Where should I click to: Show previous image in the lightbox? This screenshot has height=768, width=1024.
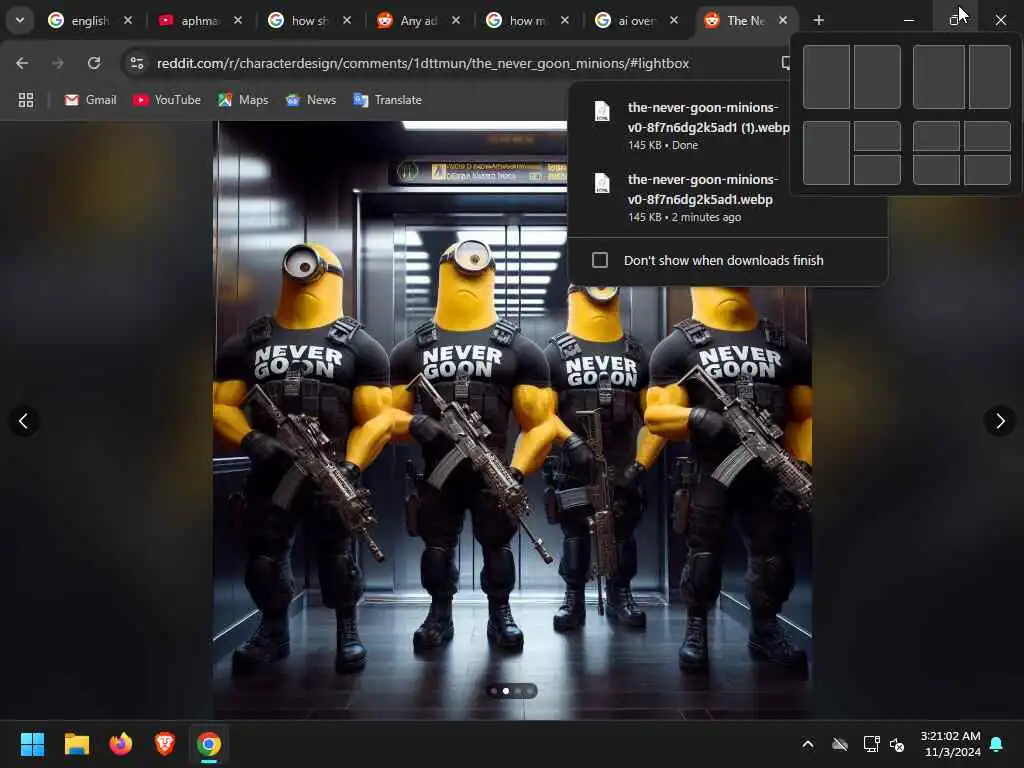pyautogui.click(x=24, y=421)
